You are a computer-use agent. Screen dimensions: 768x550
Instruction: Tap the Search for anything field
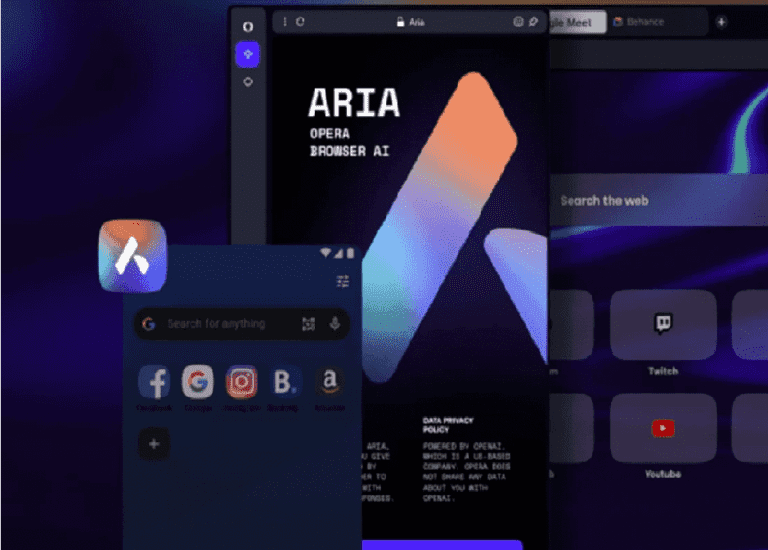click(x=241, y=324)
